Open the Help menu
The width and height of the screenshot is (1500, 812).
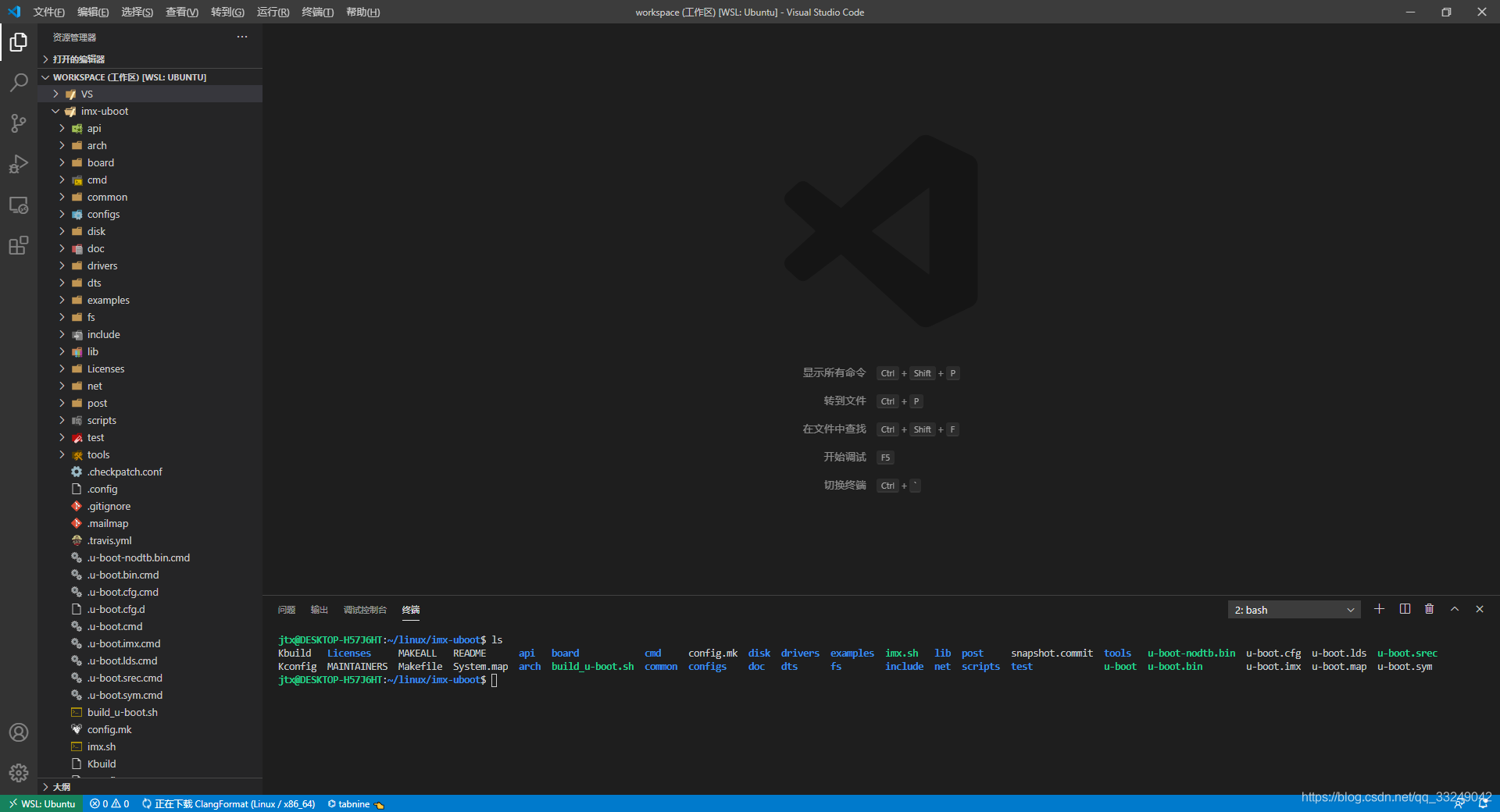tap(362, 12)
